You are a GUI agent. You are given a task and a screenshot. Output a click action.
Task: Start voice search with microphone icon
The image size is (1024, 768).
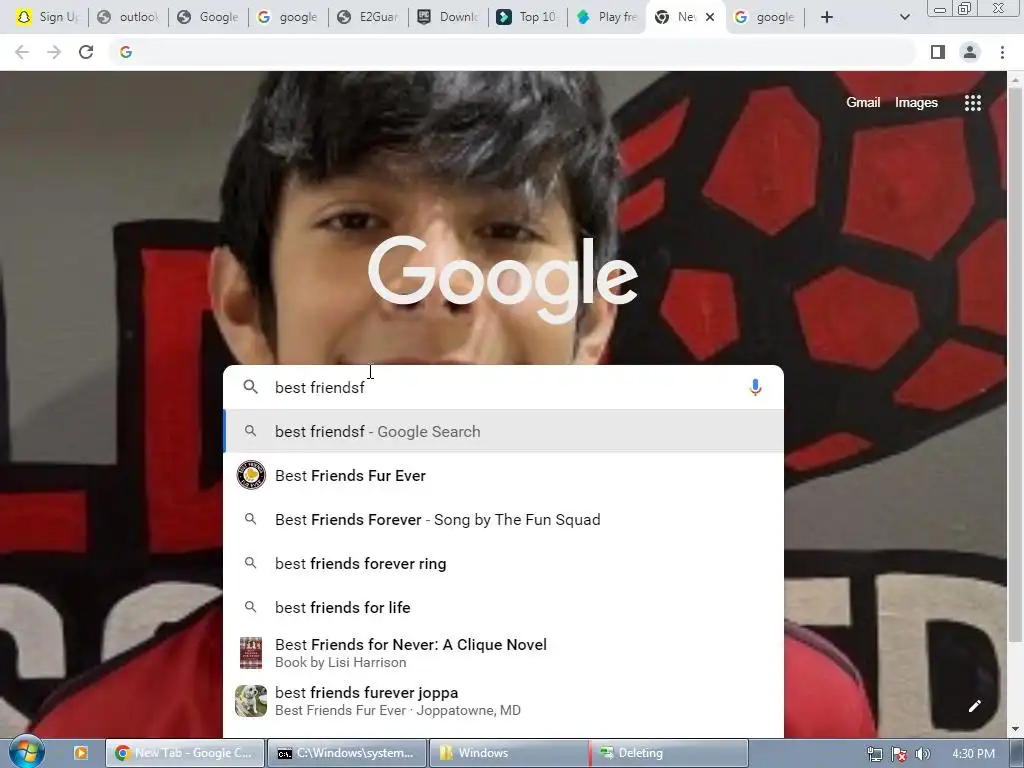tap(755, 387)
